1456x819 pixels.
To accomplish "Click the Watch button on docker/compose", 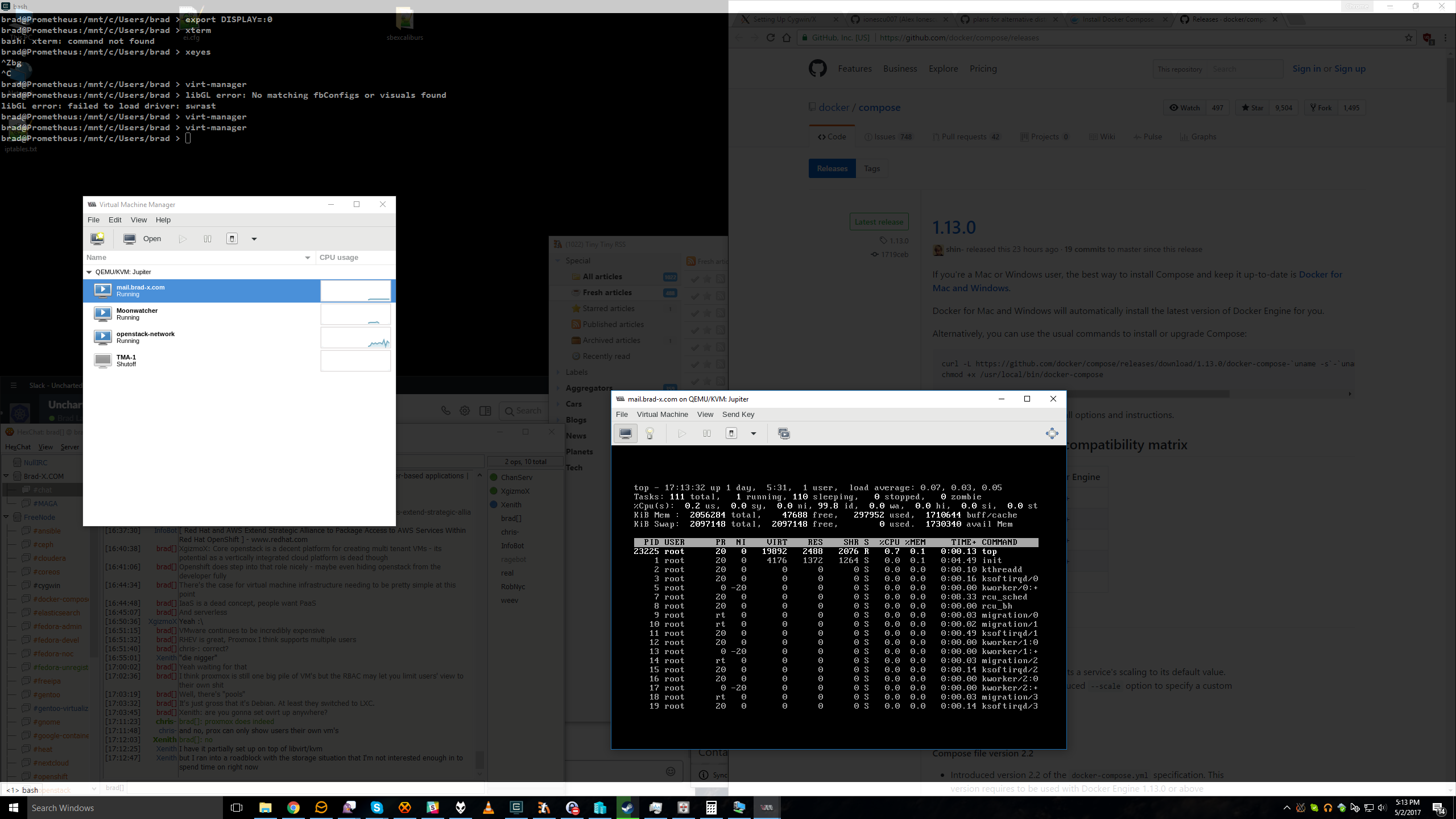I will coord(1184,107).
